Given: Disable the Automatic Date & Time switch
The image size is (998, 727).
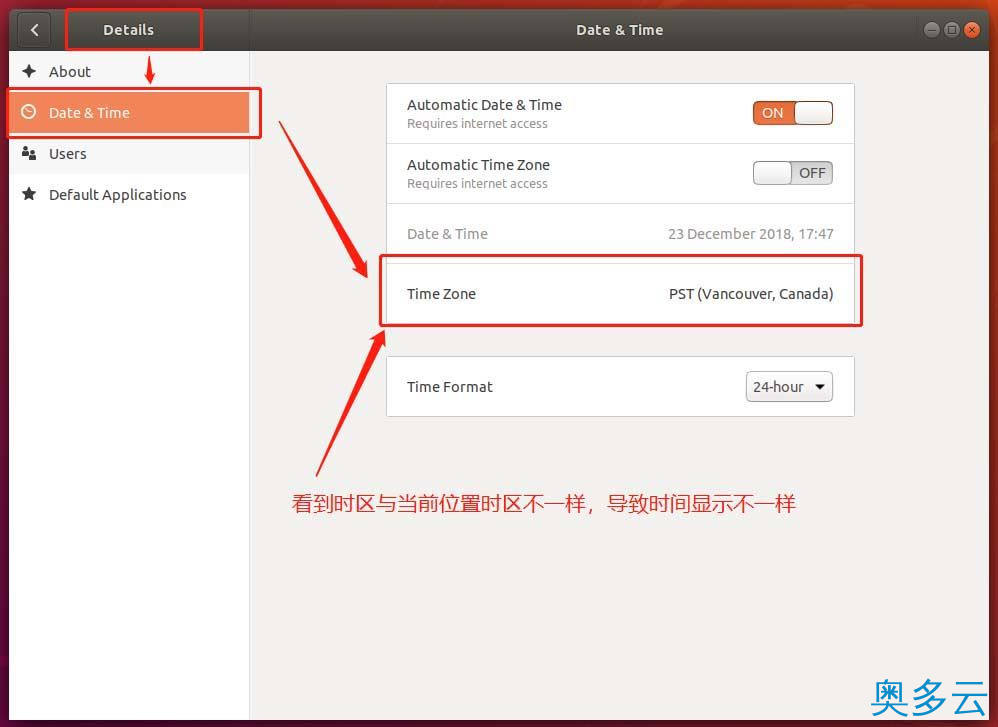Looking at the screenshot, I should [x=792, y=113].
